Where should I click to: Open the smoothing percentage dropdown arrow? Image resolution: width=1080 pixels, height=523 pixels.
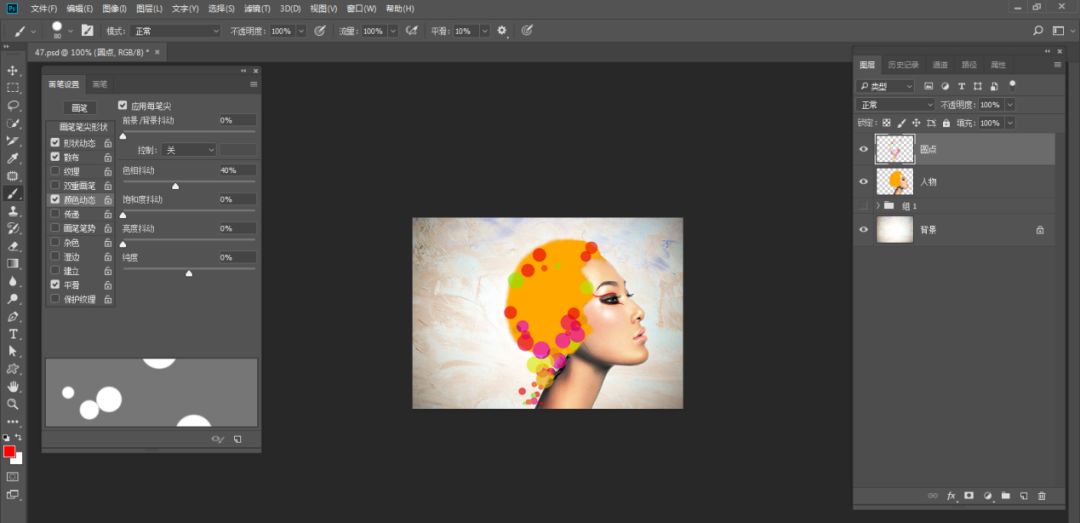pos(484,31)
